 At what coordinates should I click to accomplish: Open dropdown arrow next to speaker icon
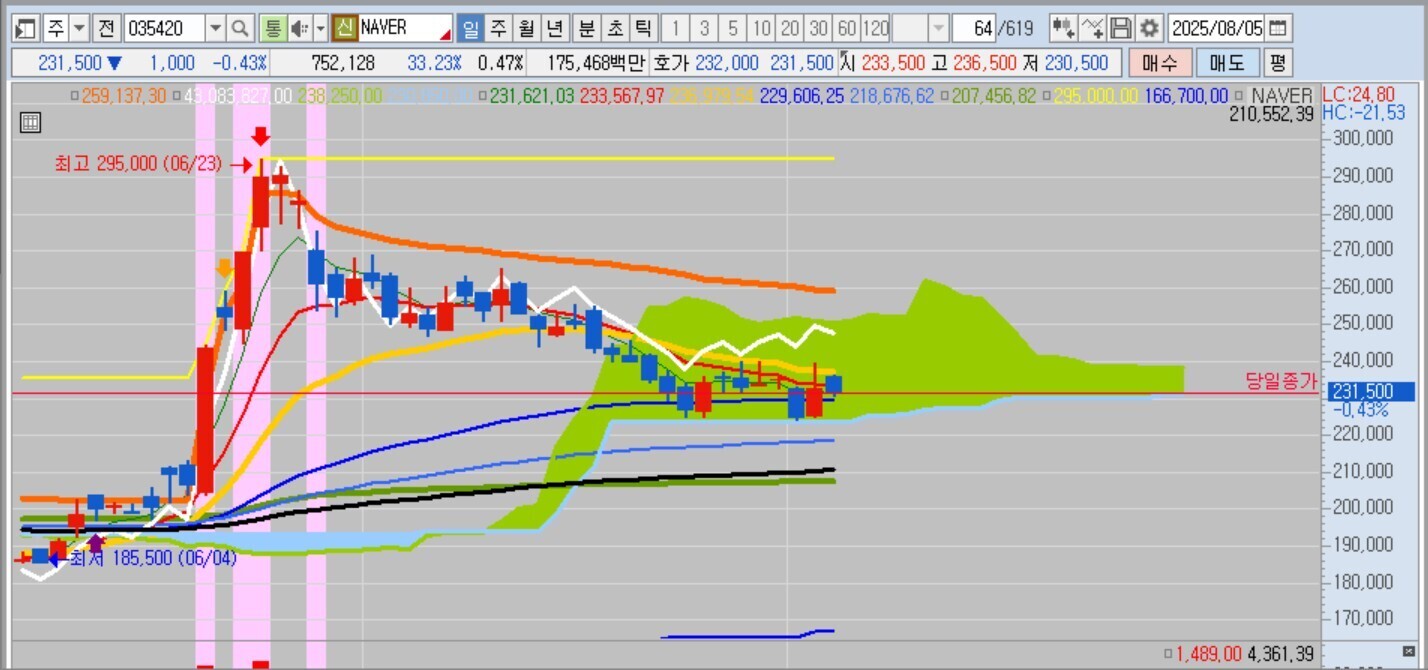pyautogui.click(x=320, y=28)
